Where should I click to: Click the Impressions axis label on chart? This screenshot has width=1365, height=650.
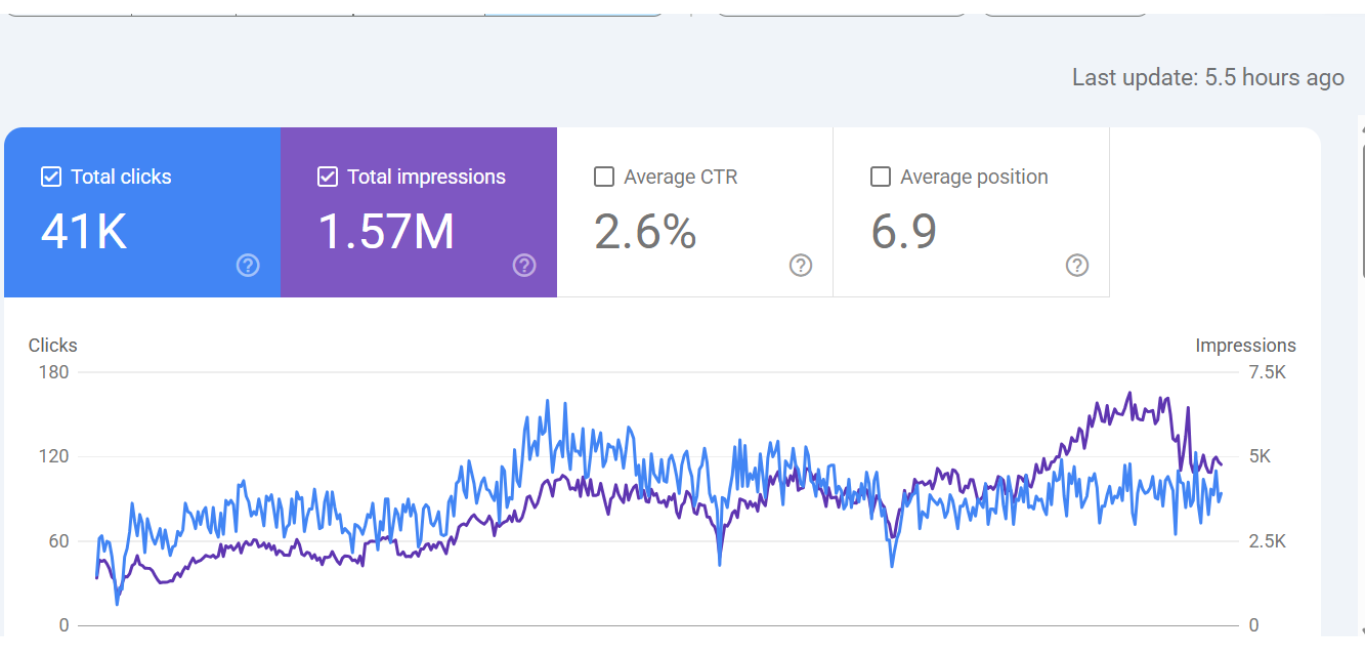1245,345
